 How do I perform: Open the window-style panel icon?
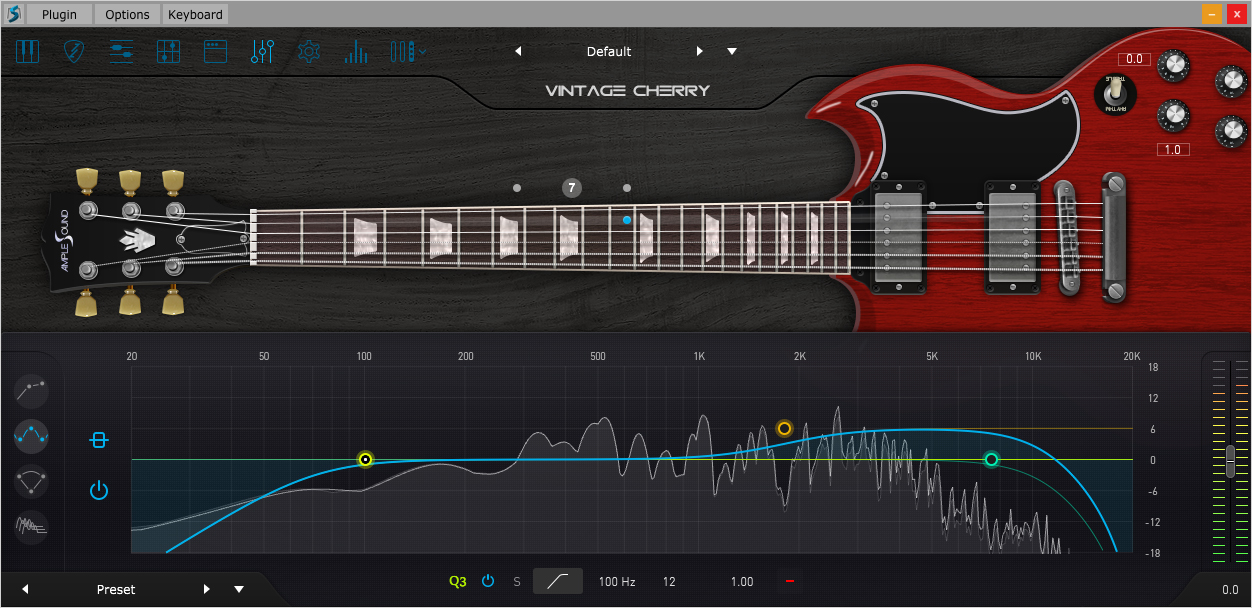coord(215,52)
